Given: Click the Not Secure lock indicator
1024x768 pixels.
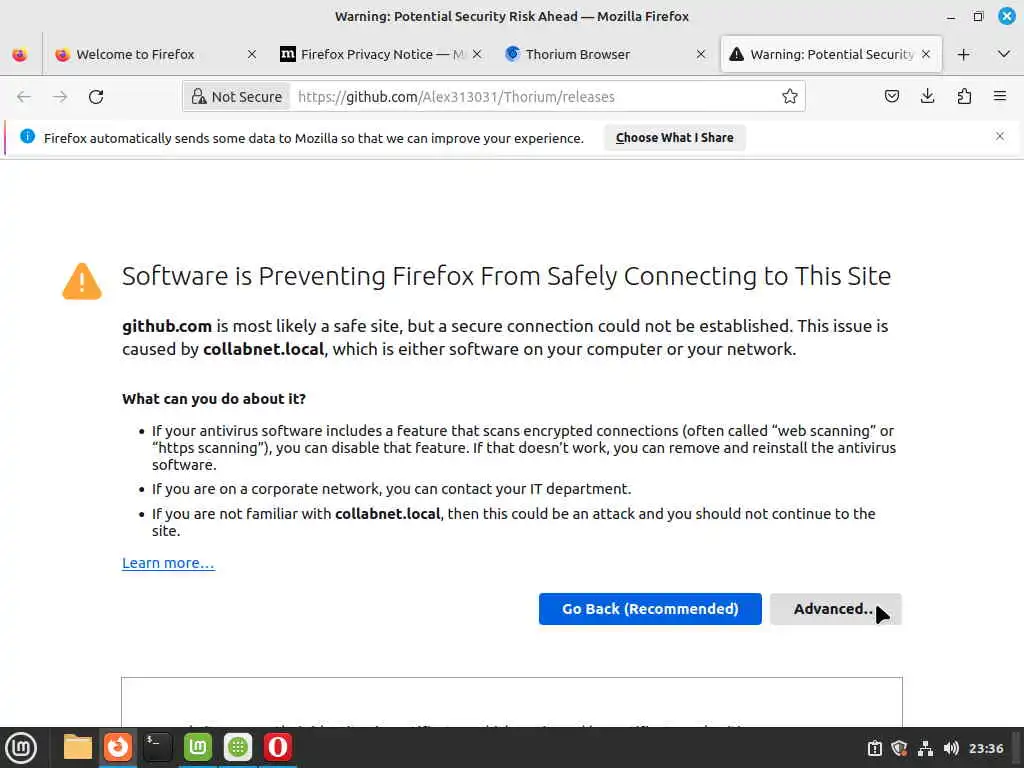Looking at the screenshot, I should 236,97.
